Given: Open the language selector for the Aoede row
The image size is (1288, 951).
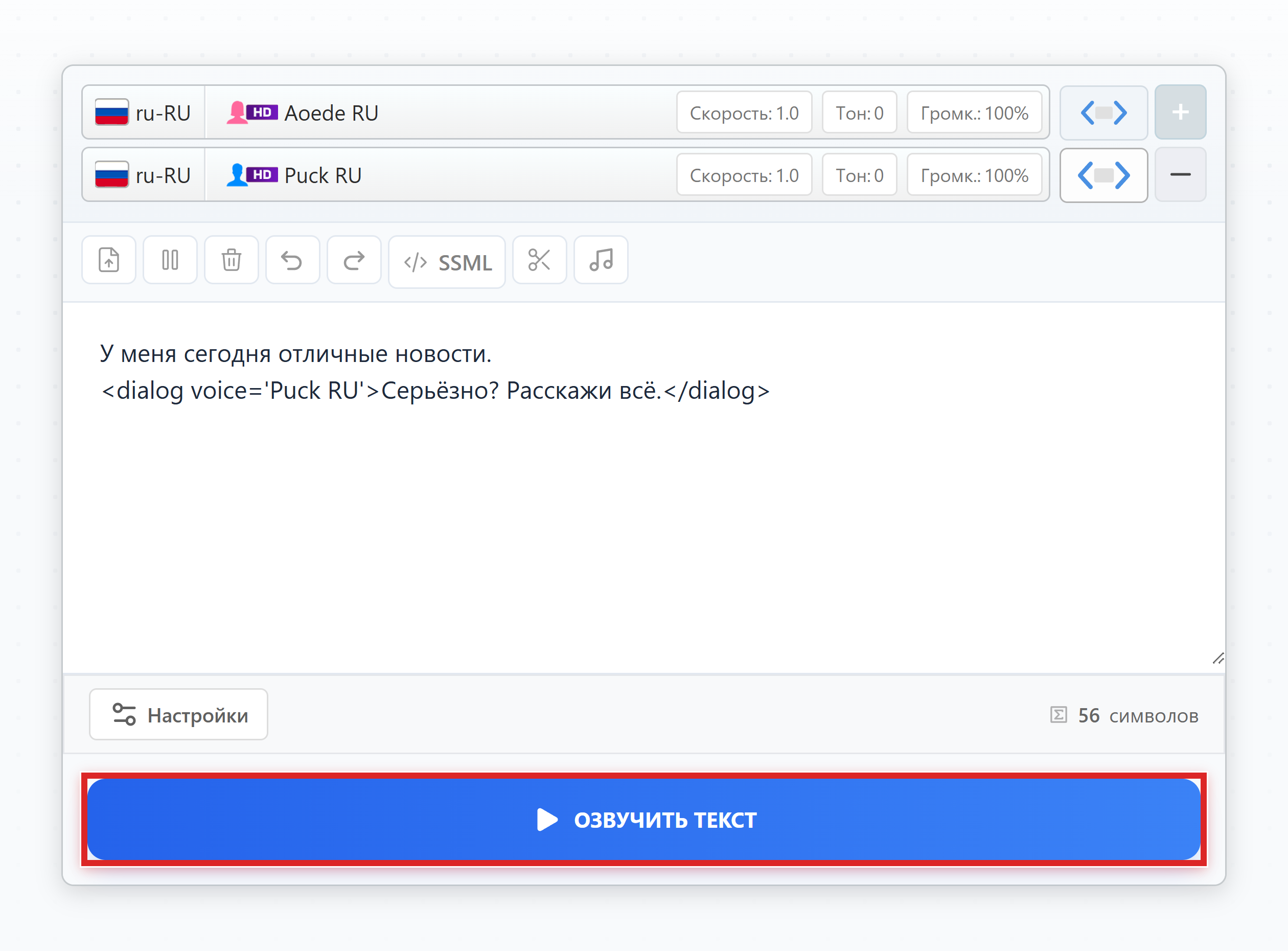Looking at the screenshot, I should (x=143, y=113).
